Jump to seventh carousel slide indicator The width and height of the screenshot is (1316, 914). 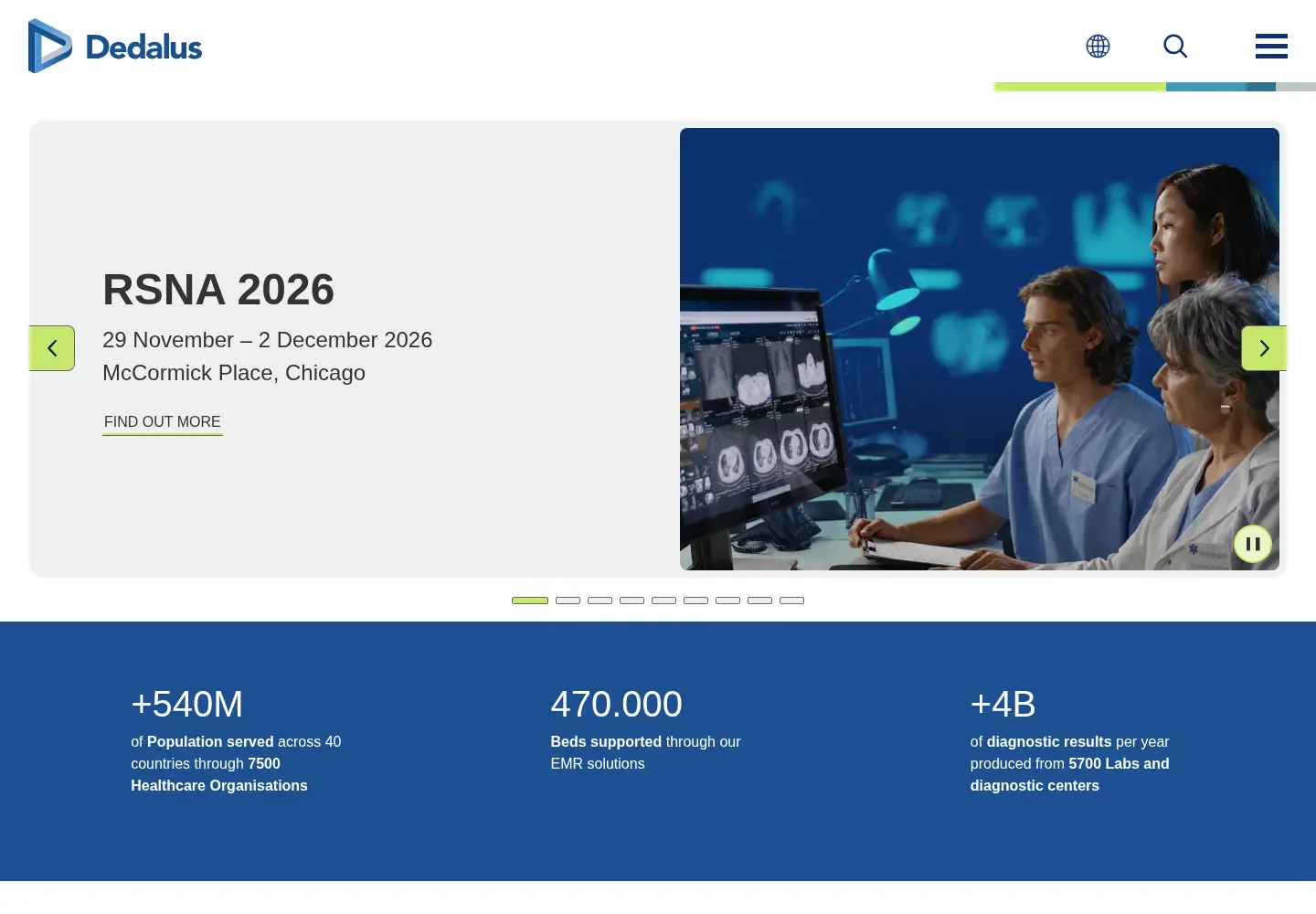727,600
